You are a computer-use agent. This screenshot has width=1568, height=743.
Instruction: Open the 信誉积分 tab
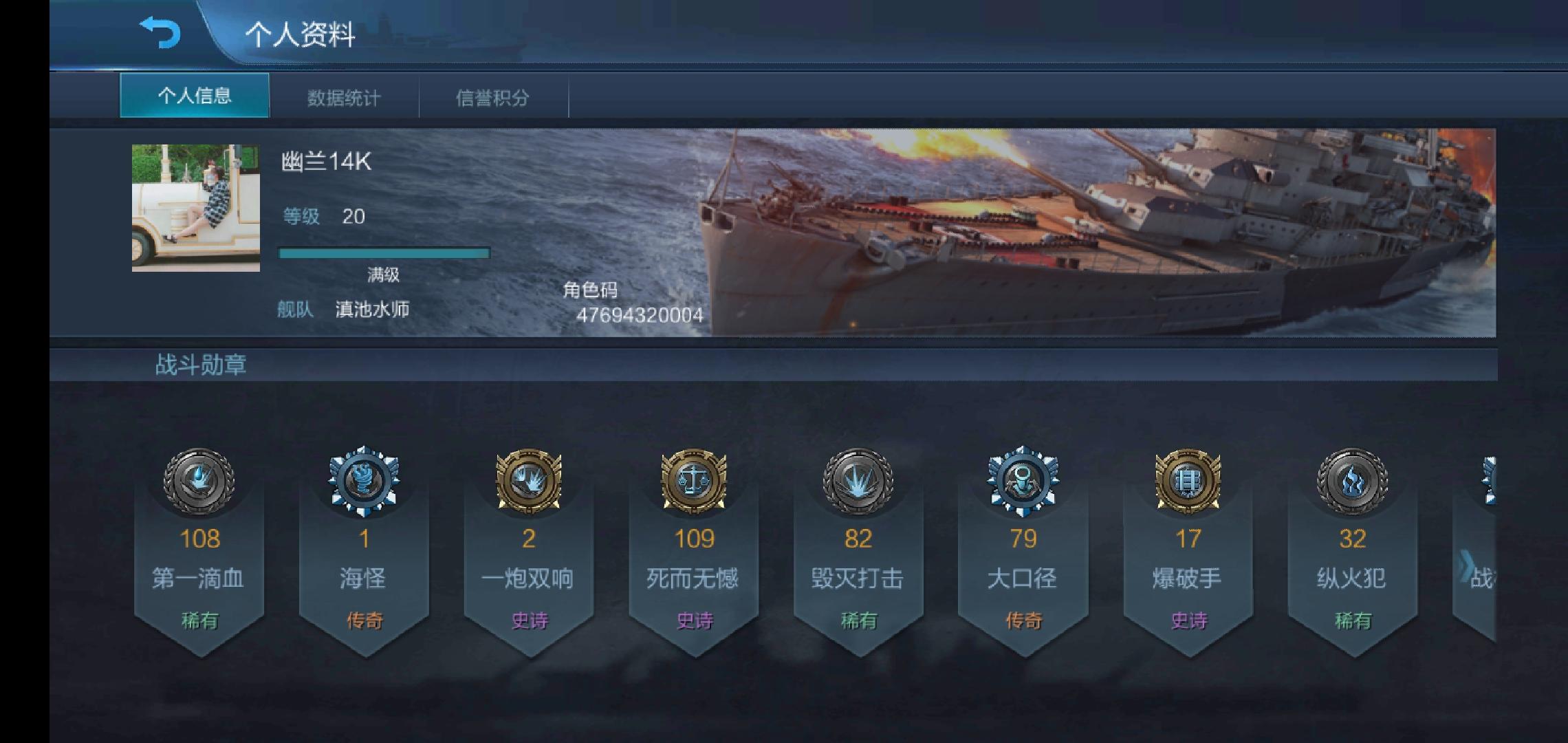(x=493, y=98)
